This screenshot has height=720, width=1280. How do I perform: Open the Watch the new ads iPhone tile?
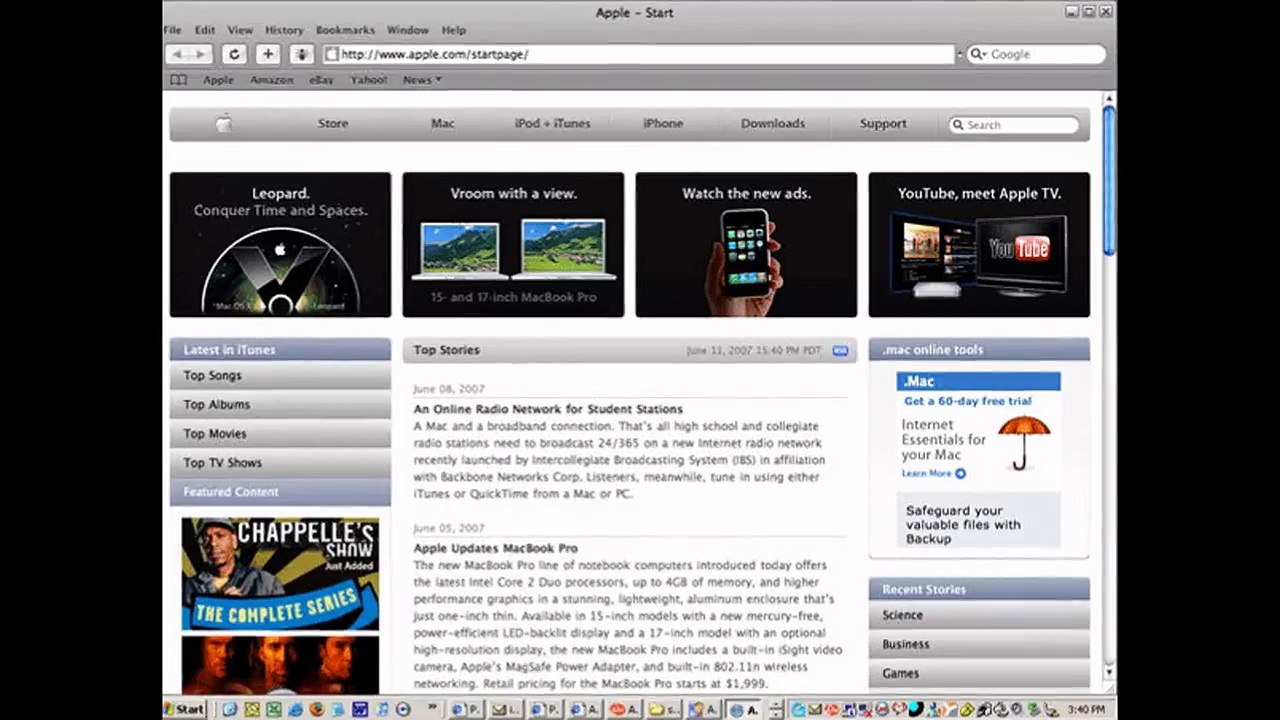pyautogui.click(x=746, y=245)
